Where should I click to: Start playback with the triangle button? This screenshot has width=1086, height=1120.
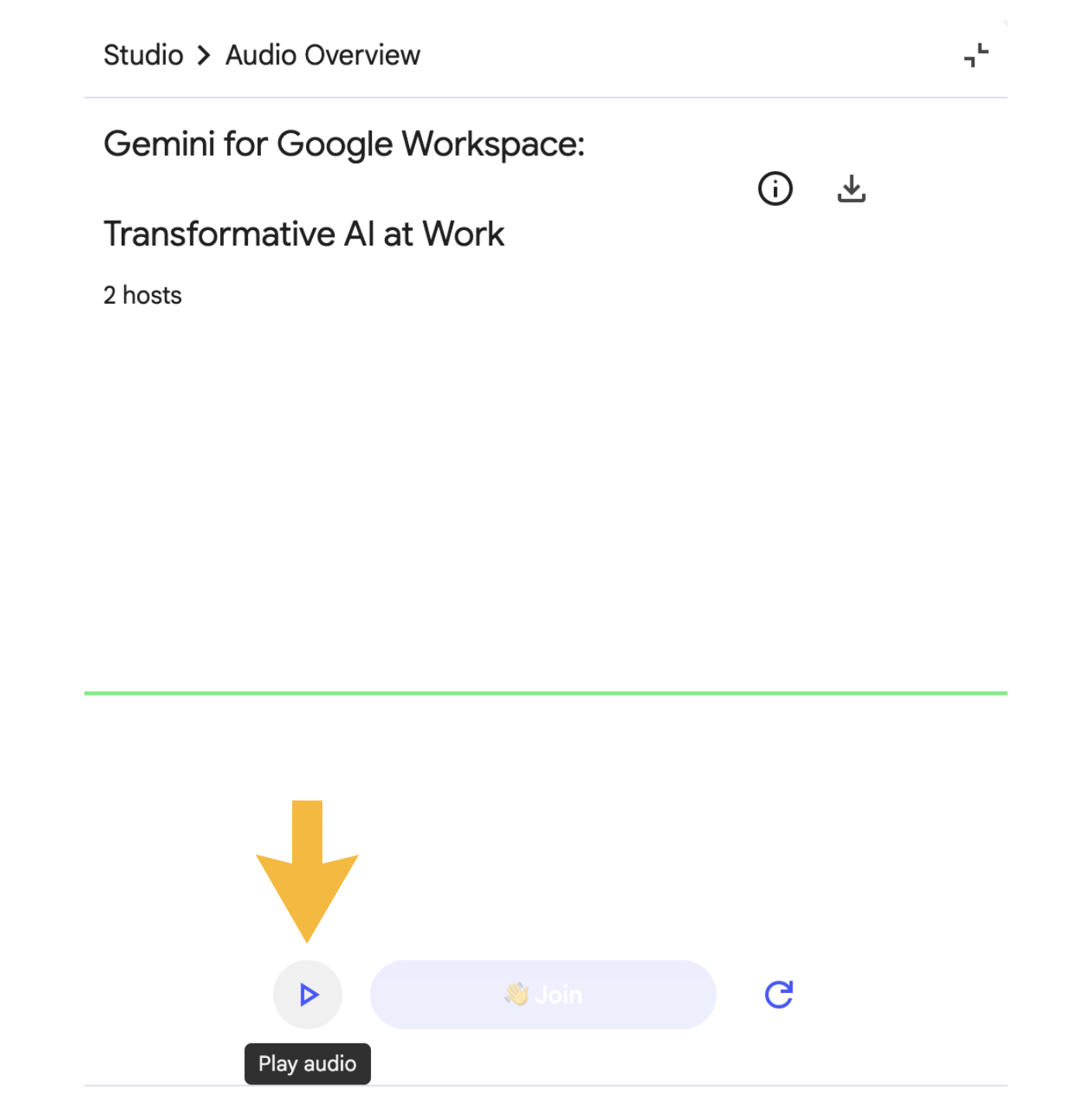click(x=308, y=995)
